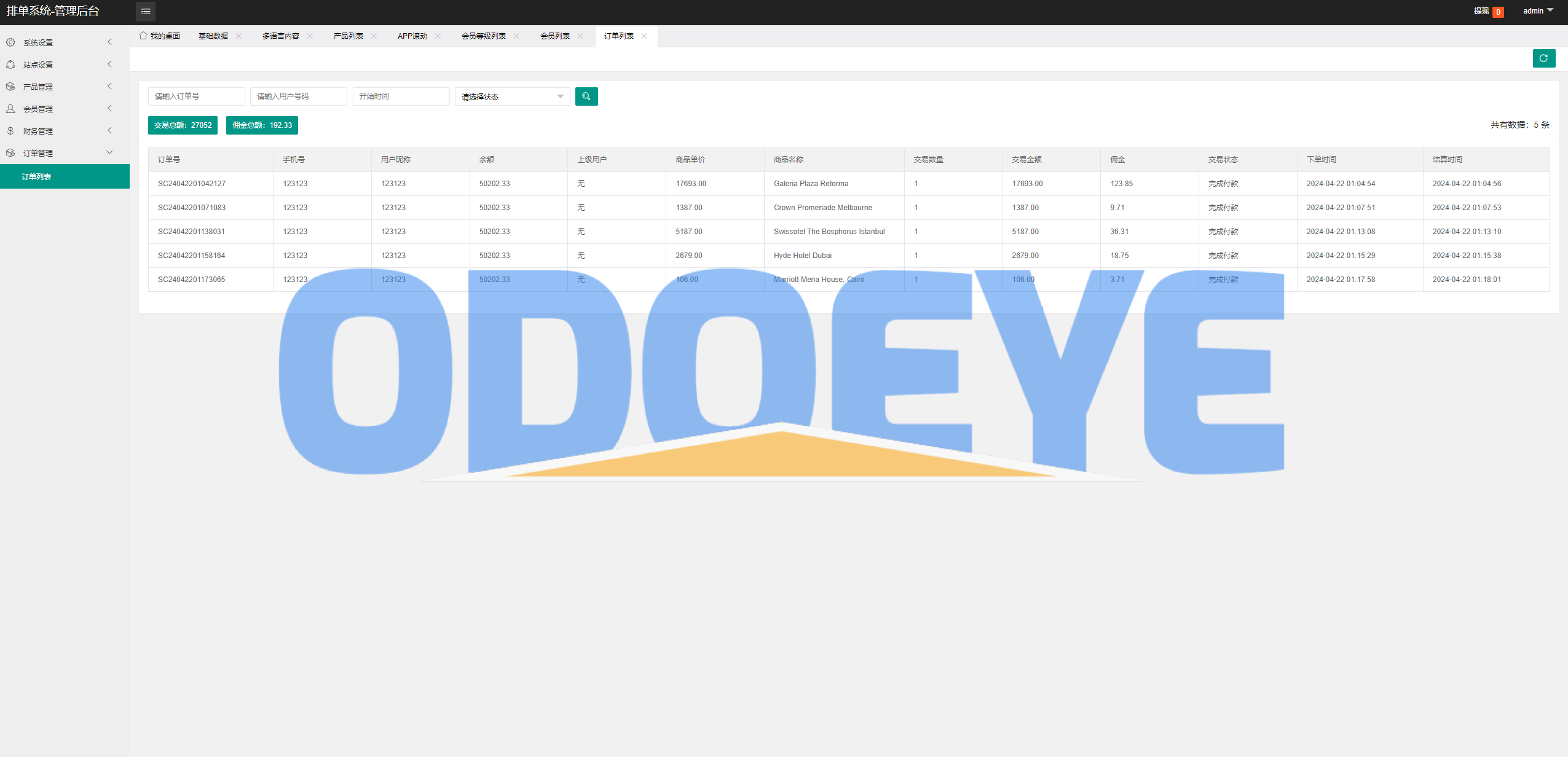Click the 站点设置 sidebar icon
The width and height of the screenshot is (1568, 757).
coord(10,65)
